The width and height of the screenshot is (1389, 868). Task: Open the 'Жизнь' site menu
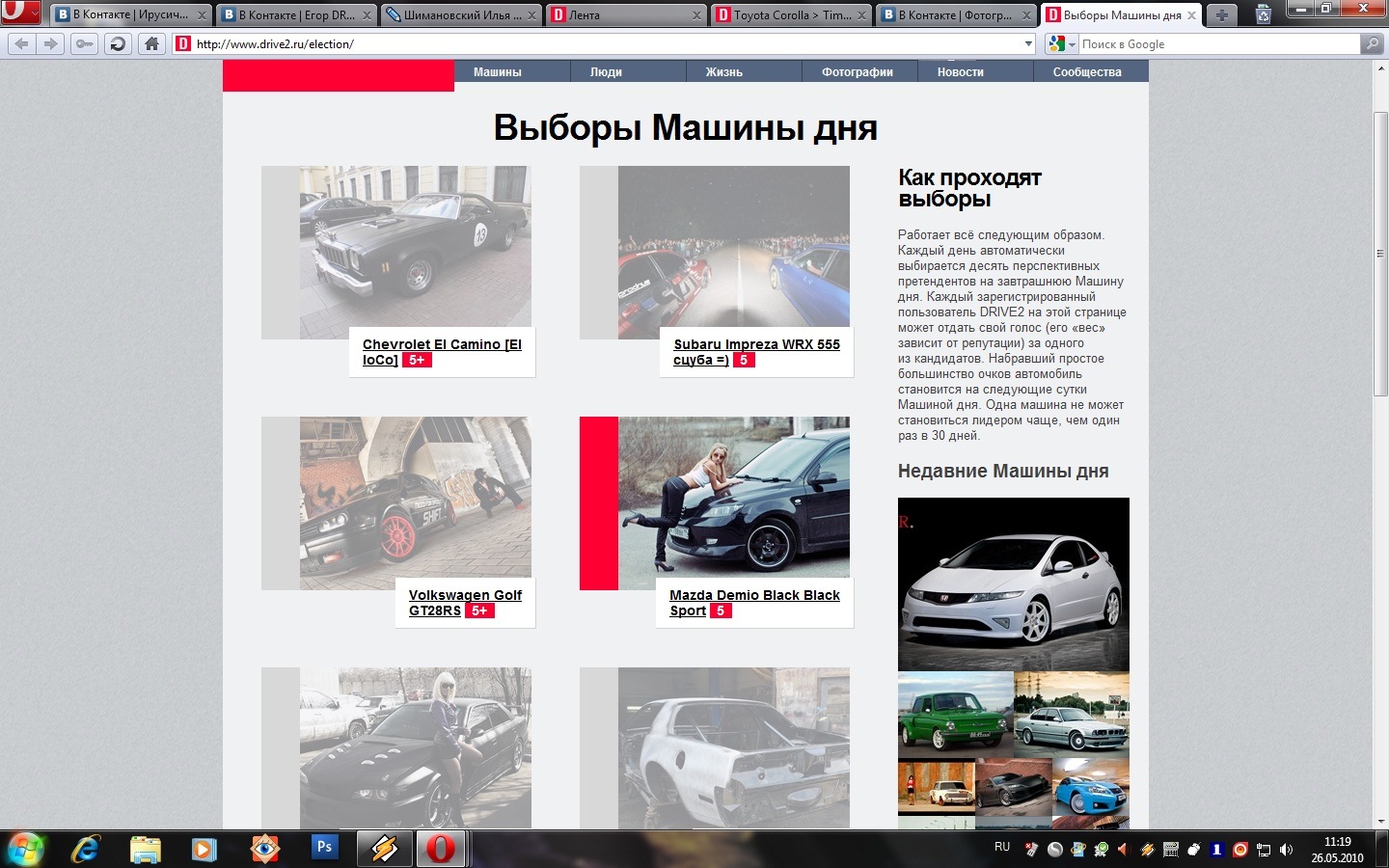pyautogui.click(x=723, y=72)
